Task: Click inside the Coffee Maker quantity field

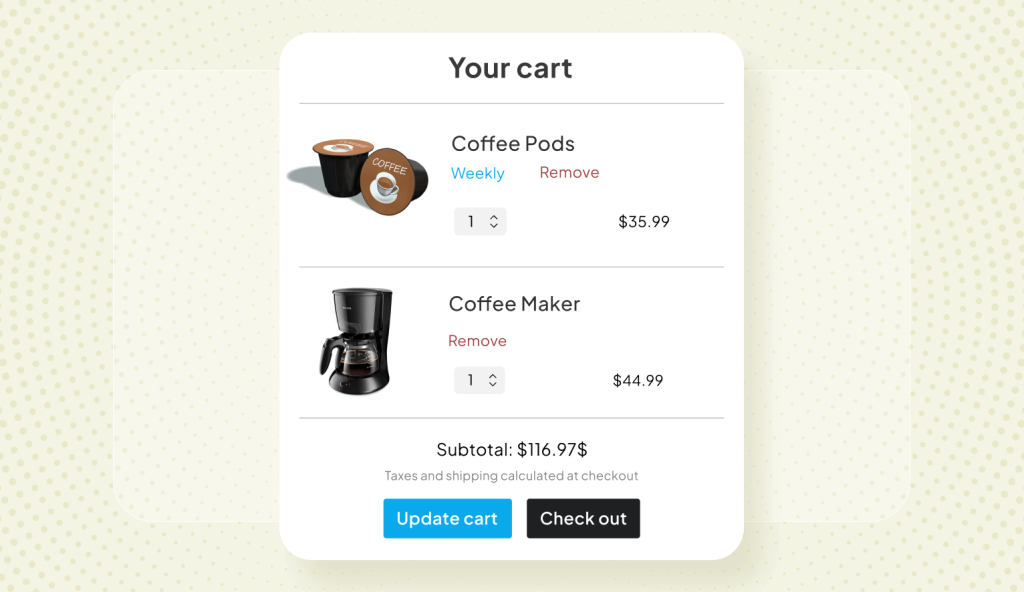Action: [x=472, y=380]
